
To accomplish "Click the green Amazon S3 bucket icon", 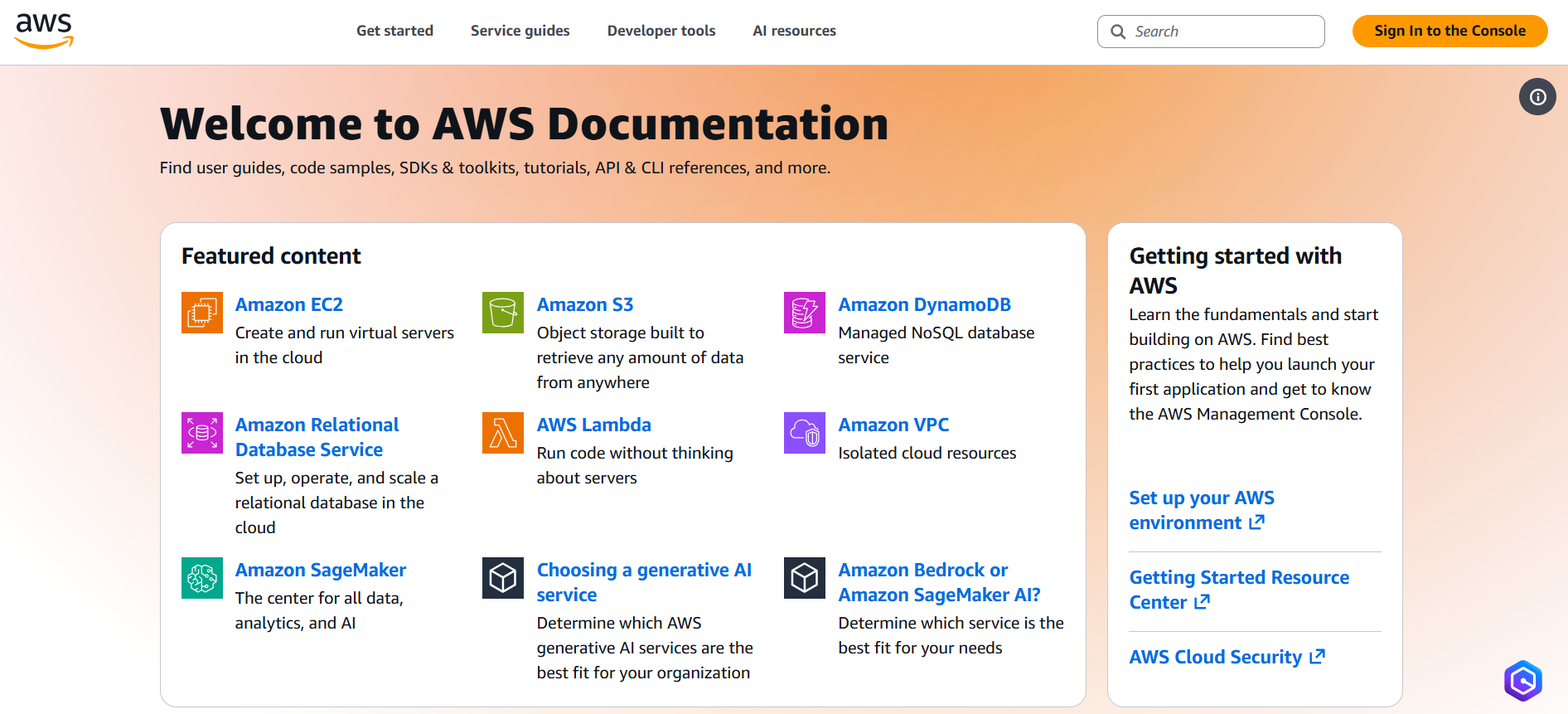I will [503, 313].
